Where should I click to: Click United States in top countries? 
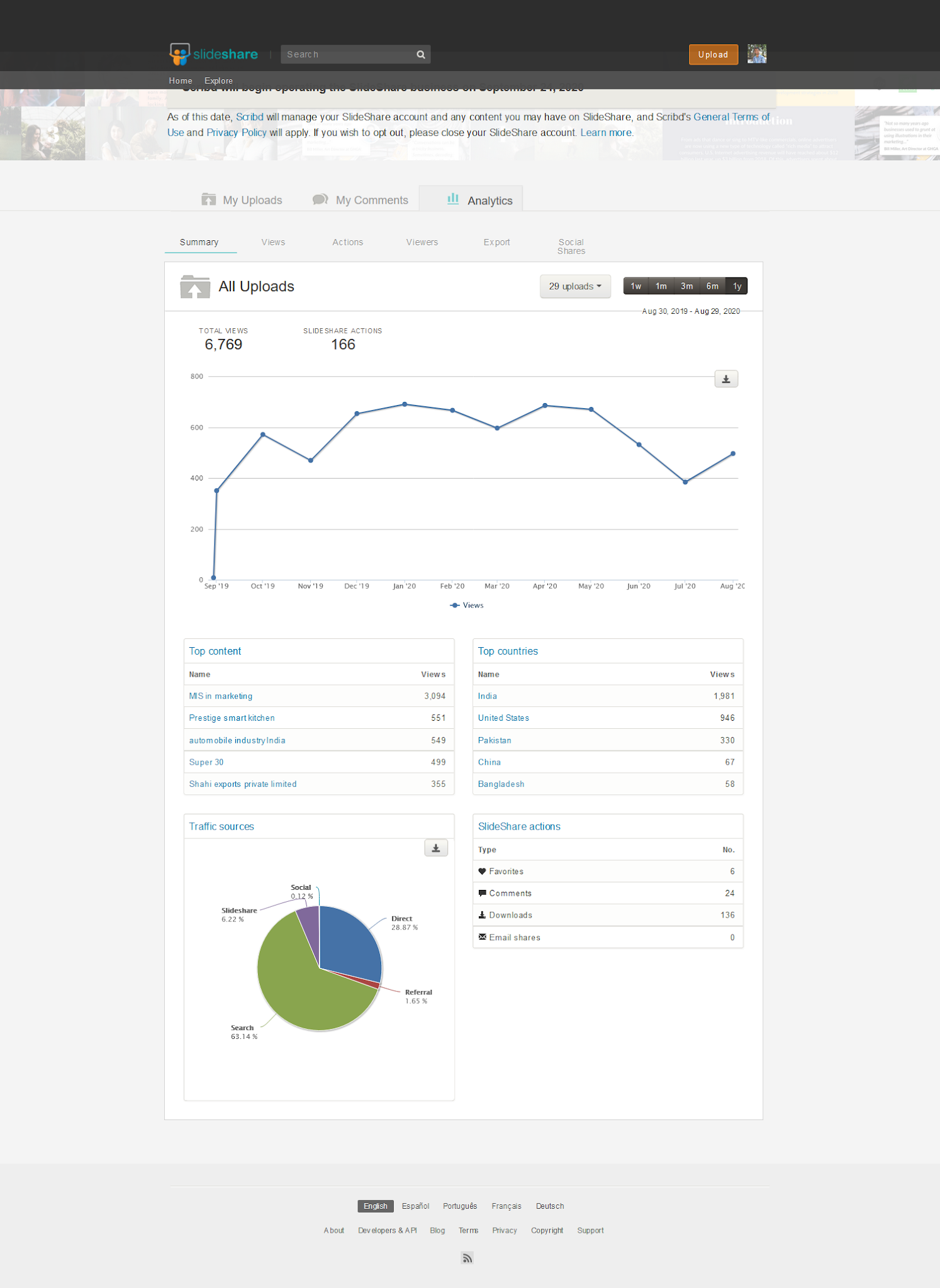point(503,718)
